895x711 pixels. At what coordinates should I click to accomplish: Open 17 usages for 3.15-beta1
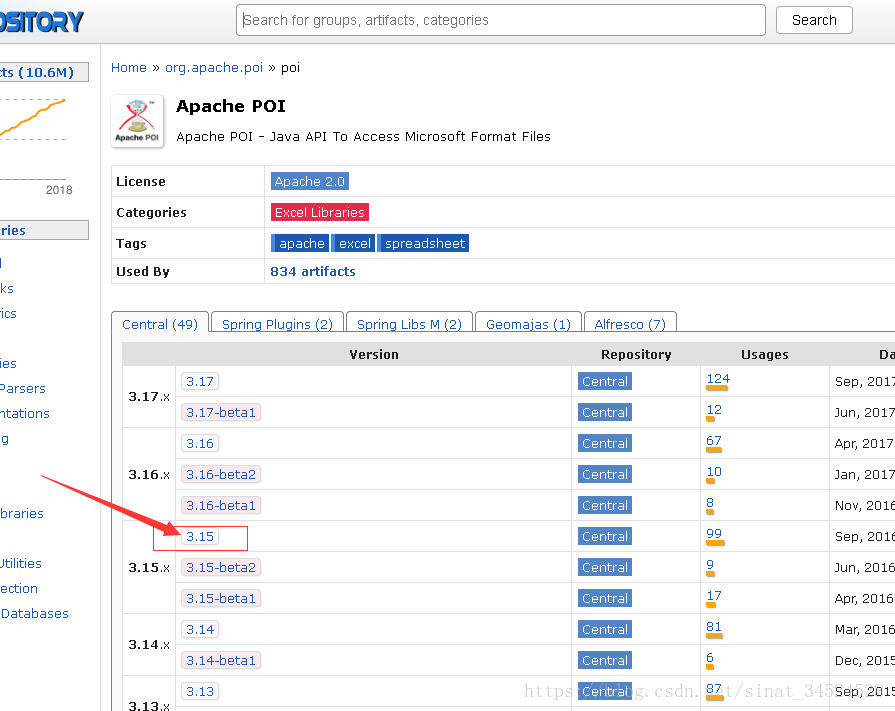pyautogui.click(x=713, y=596)
